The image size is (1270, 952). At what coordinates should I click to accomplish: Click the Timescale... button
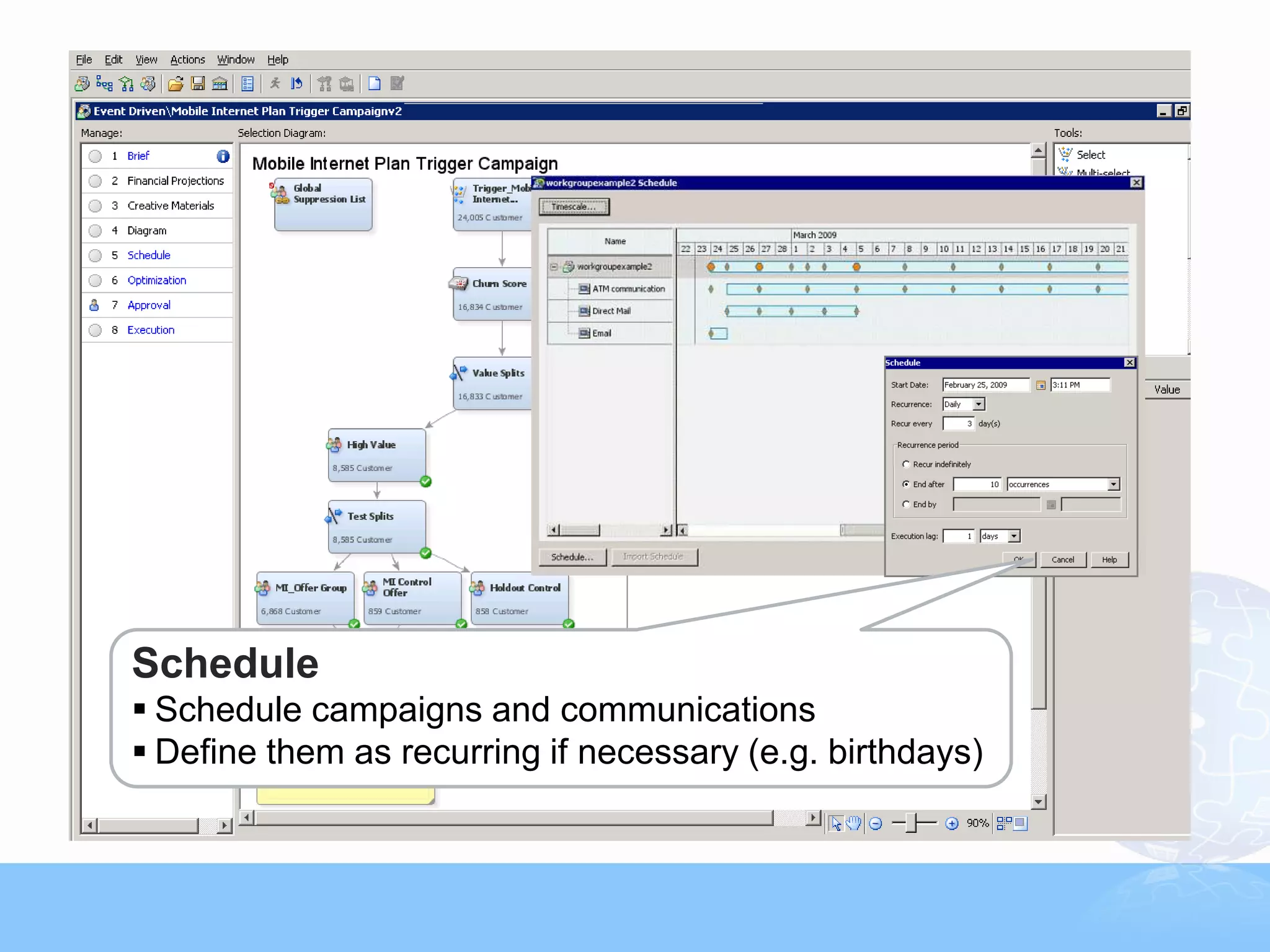coord(574,207)
